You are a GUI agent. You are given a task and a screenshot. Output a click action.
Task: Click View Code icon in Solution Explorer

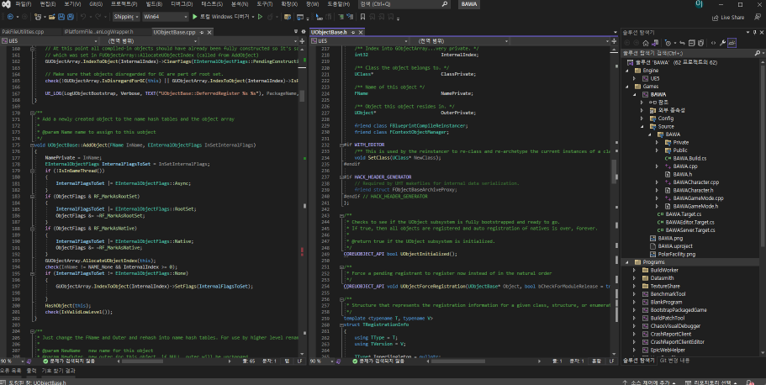pyautogui.click(x=713, y=43)
